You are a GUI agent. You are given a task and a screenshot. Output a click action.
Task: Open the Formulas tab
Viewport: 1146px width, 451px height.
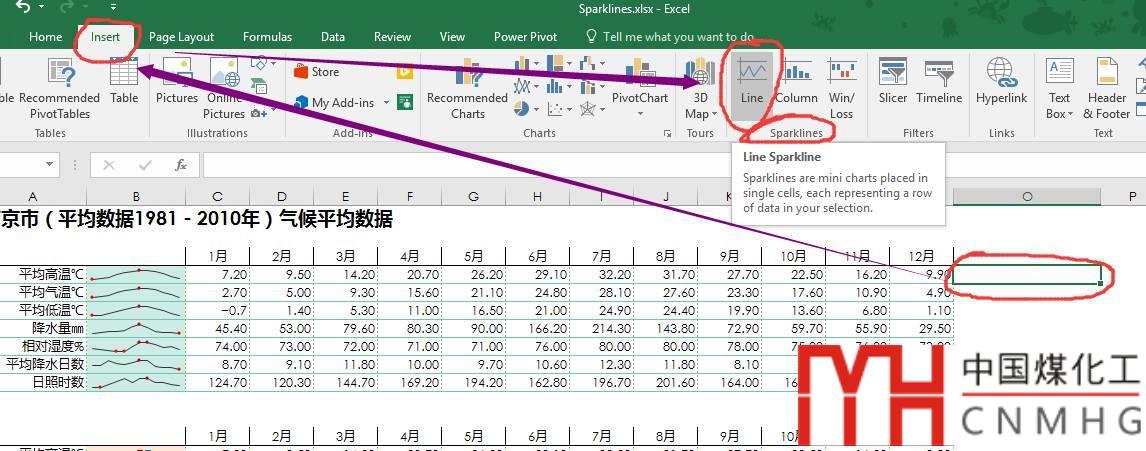(x=267, y=37)
